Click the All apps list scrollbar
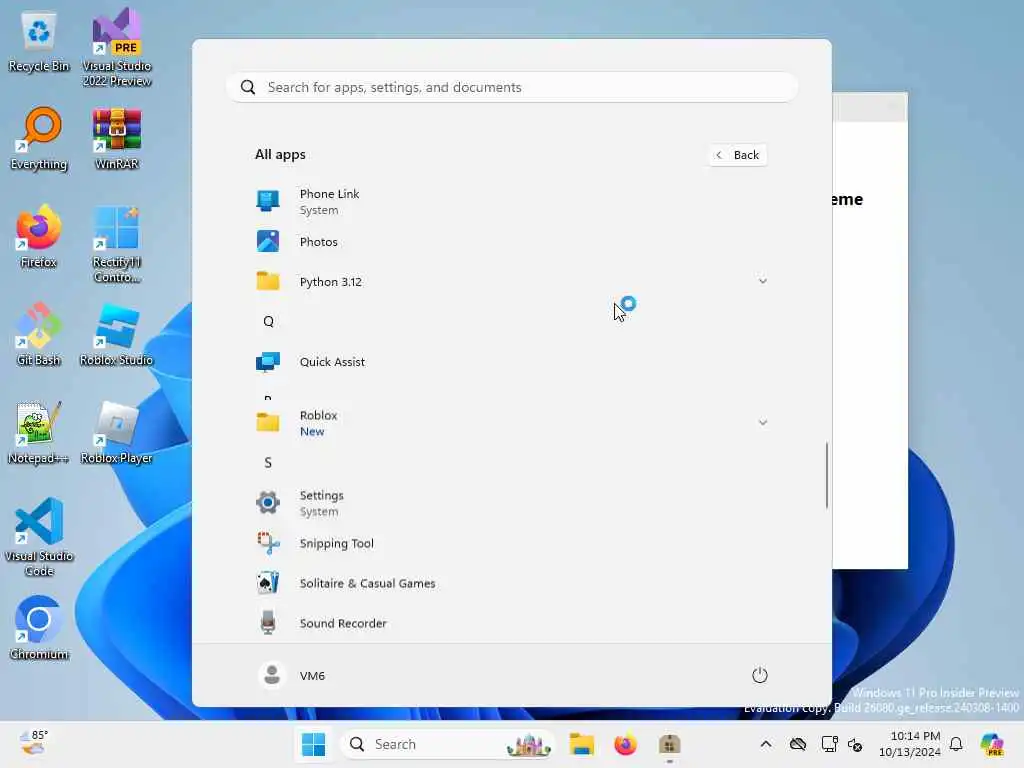 [826, 475]
